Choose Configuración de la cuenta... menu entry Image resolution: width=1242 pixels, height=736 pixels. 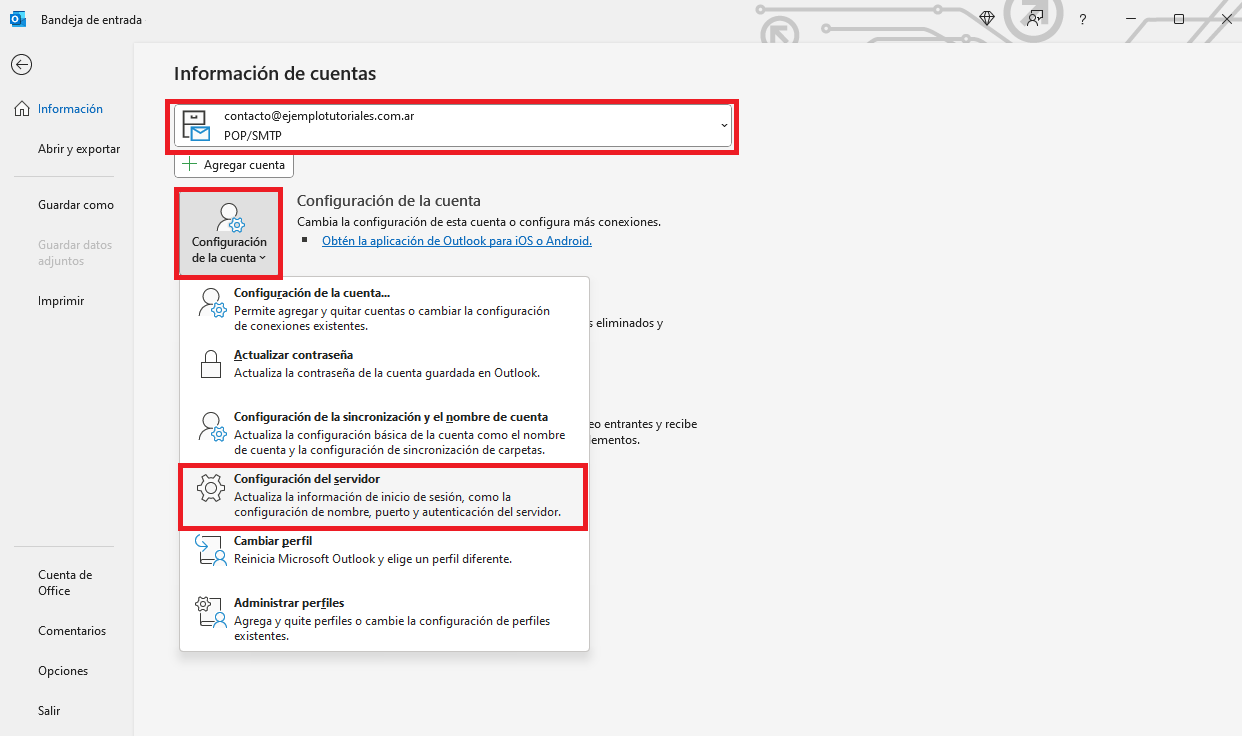coord(385,309)
